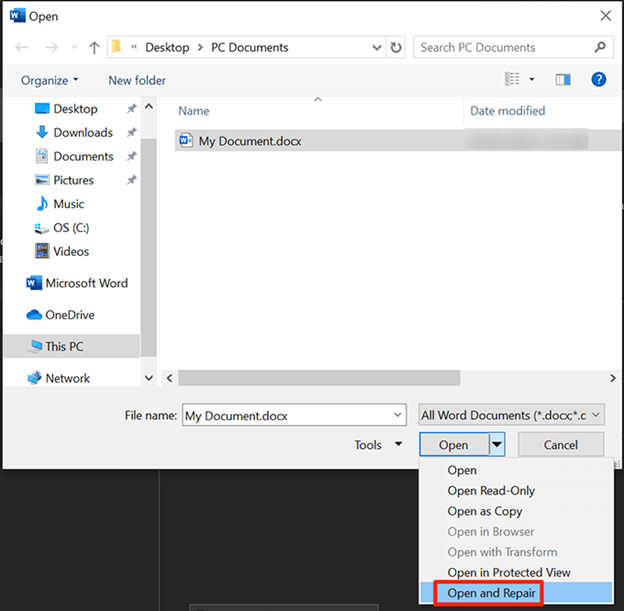Click the New folder button
Viewport: 624px width, 611px height.
[137, 80]
